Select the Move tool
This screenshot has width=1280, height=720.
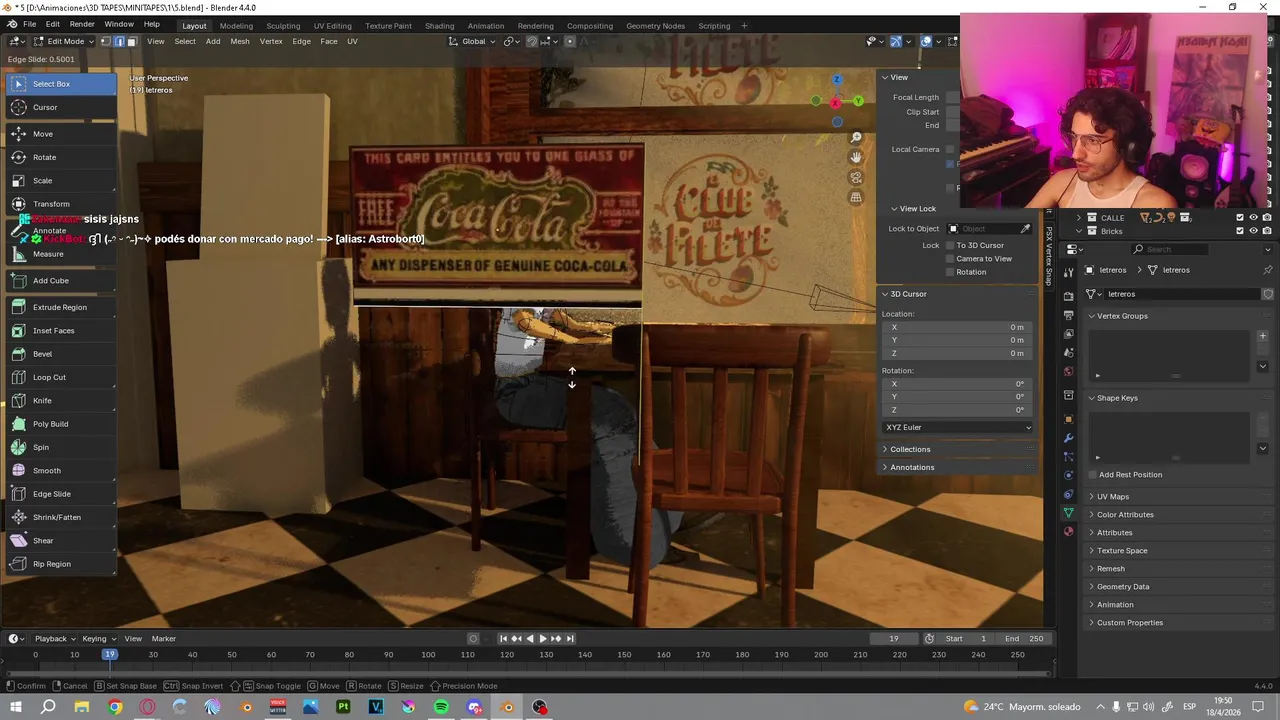pyautogui.click(x=60, y=134)
